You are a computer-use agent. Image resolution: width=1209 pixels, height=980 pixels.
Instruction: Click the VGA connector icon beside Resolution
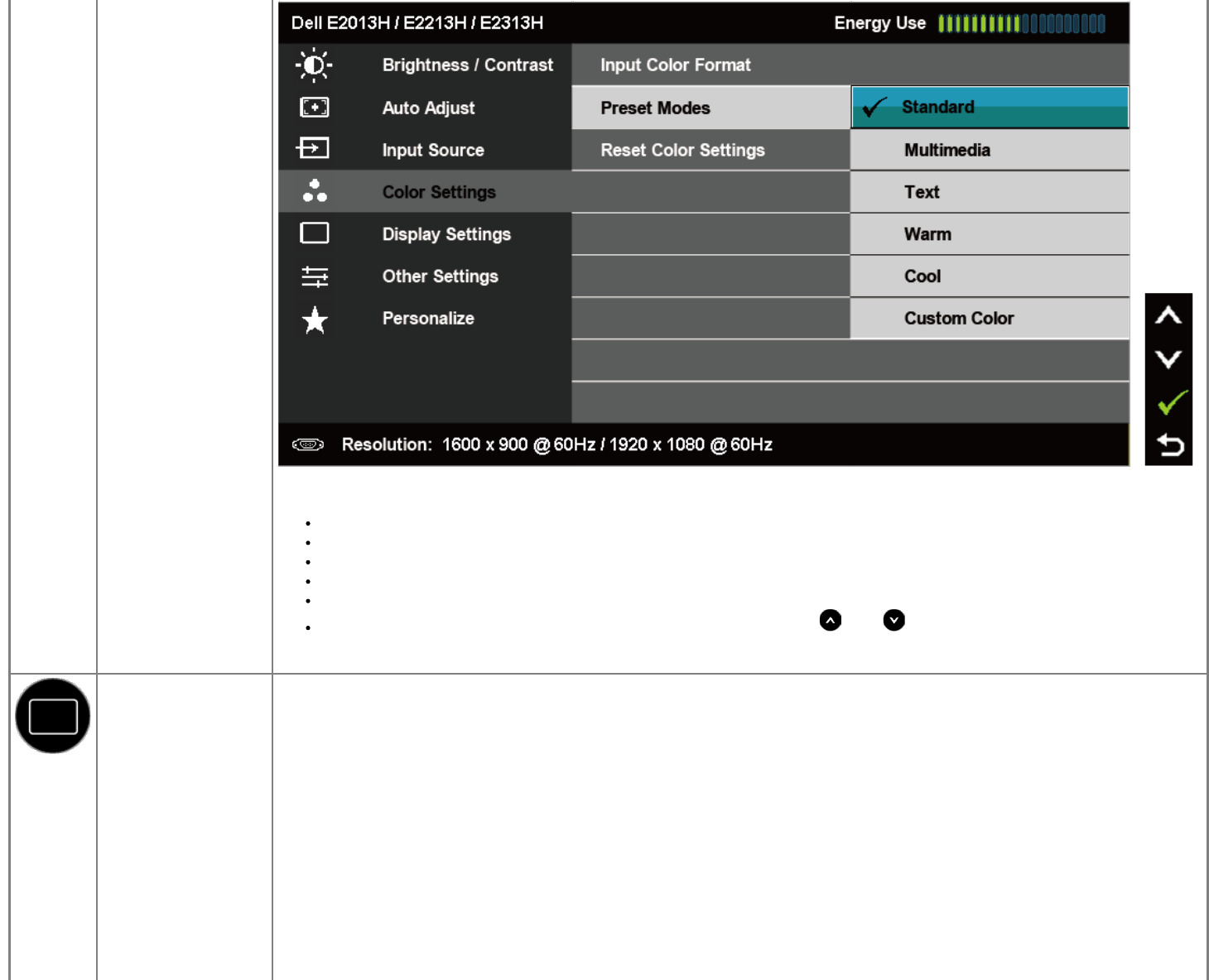308,445
